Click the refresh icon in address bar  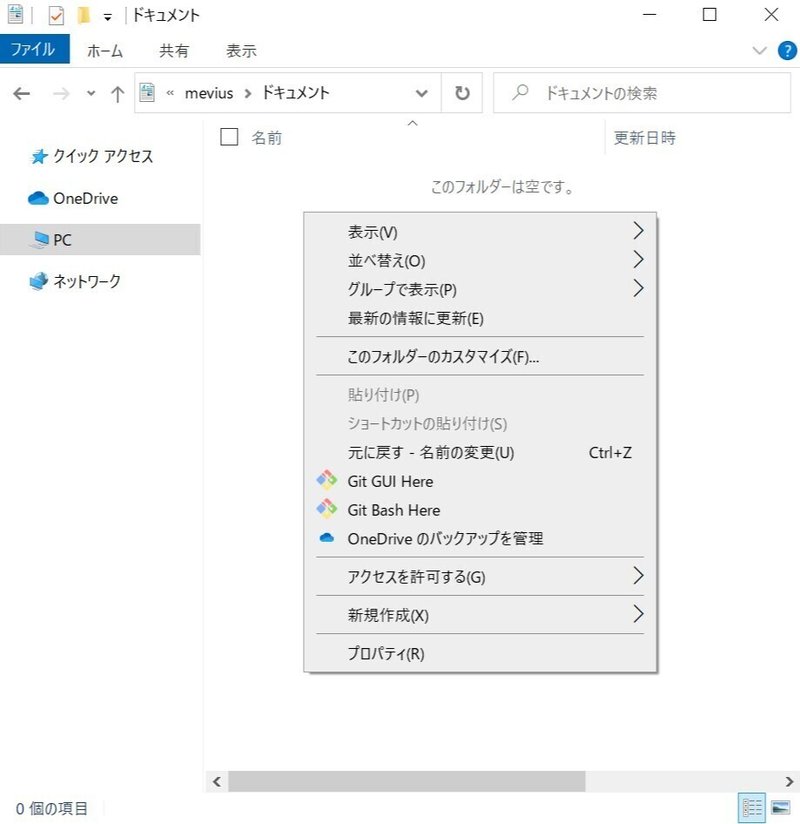click(461, 92)
